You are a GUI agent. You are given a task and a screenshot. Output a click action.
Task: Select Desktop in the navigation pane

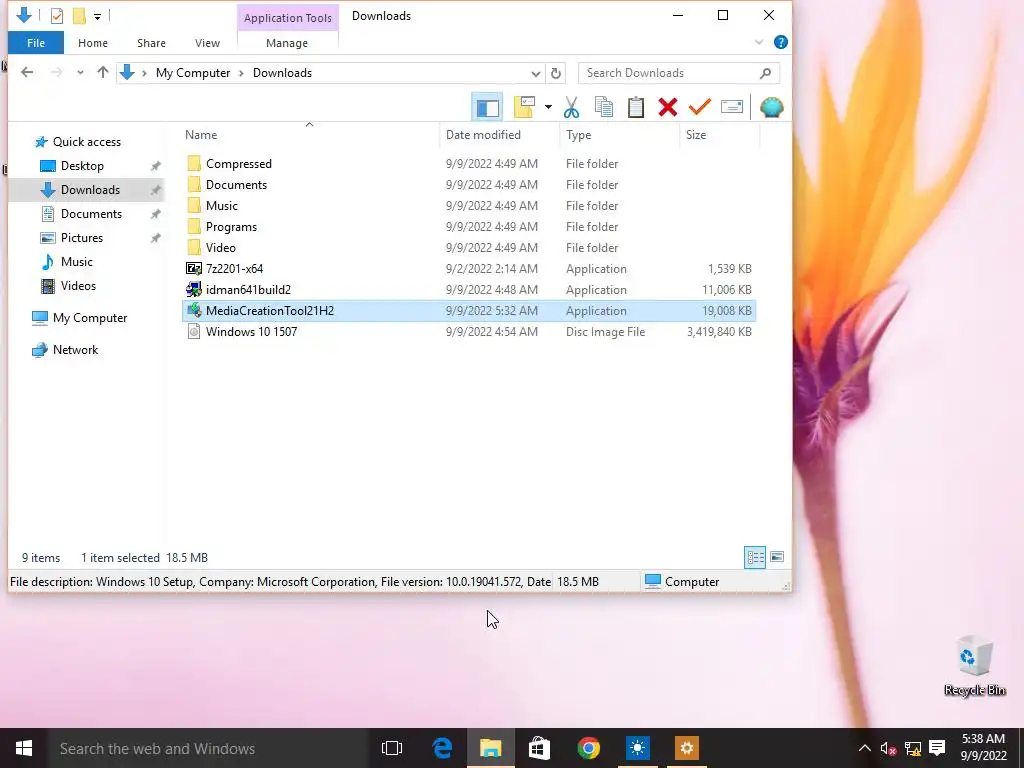point(82,166)
